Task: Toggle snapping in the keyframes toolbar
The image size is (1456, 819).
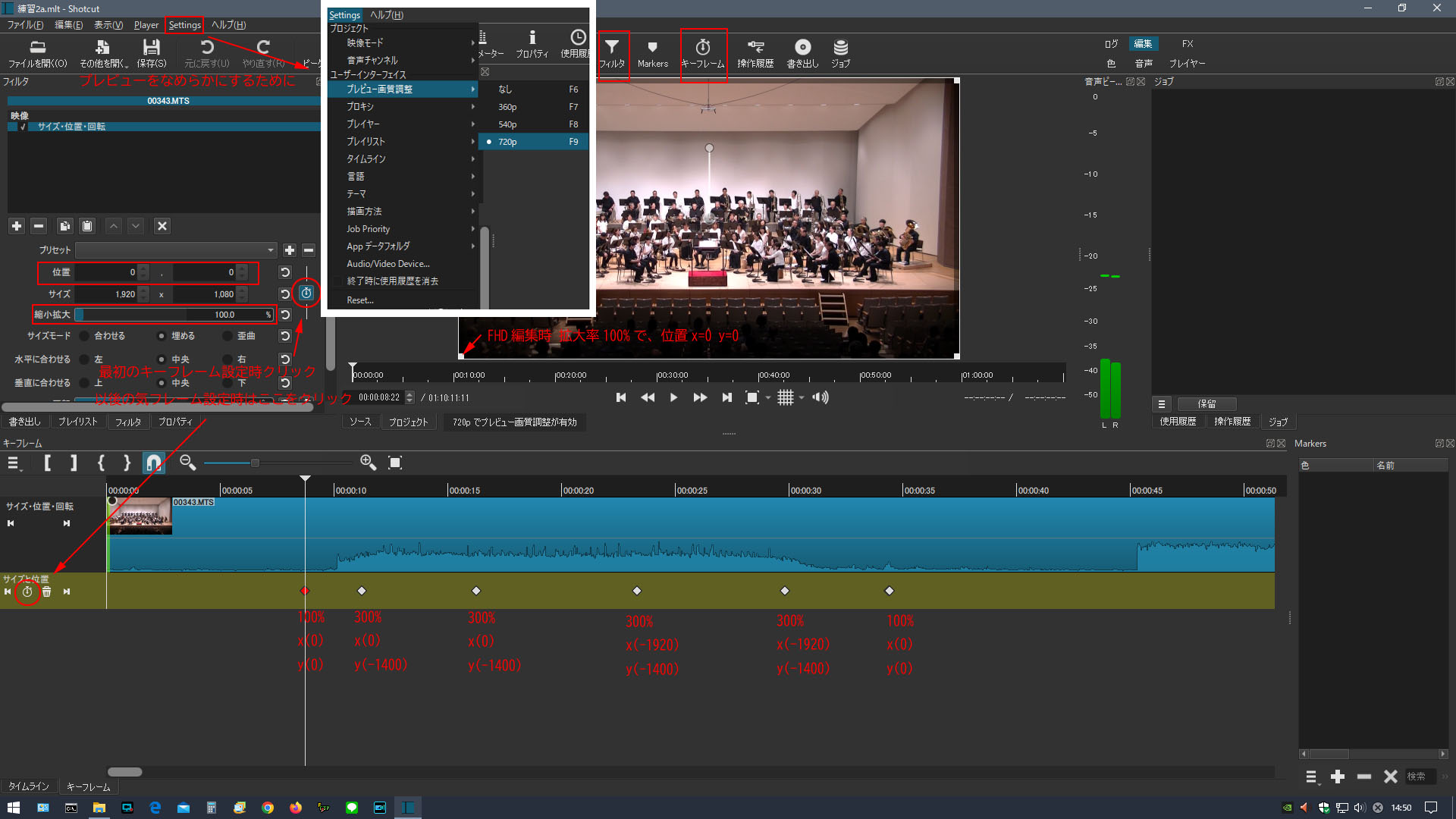Action: [x=154, y=463]
